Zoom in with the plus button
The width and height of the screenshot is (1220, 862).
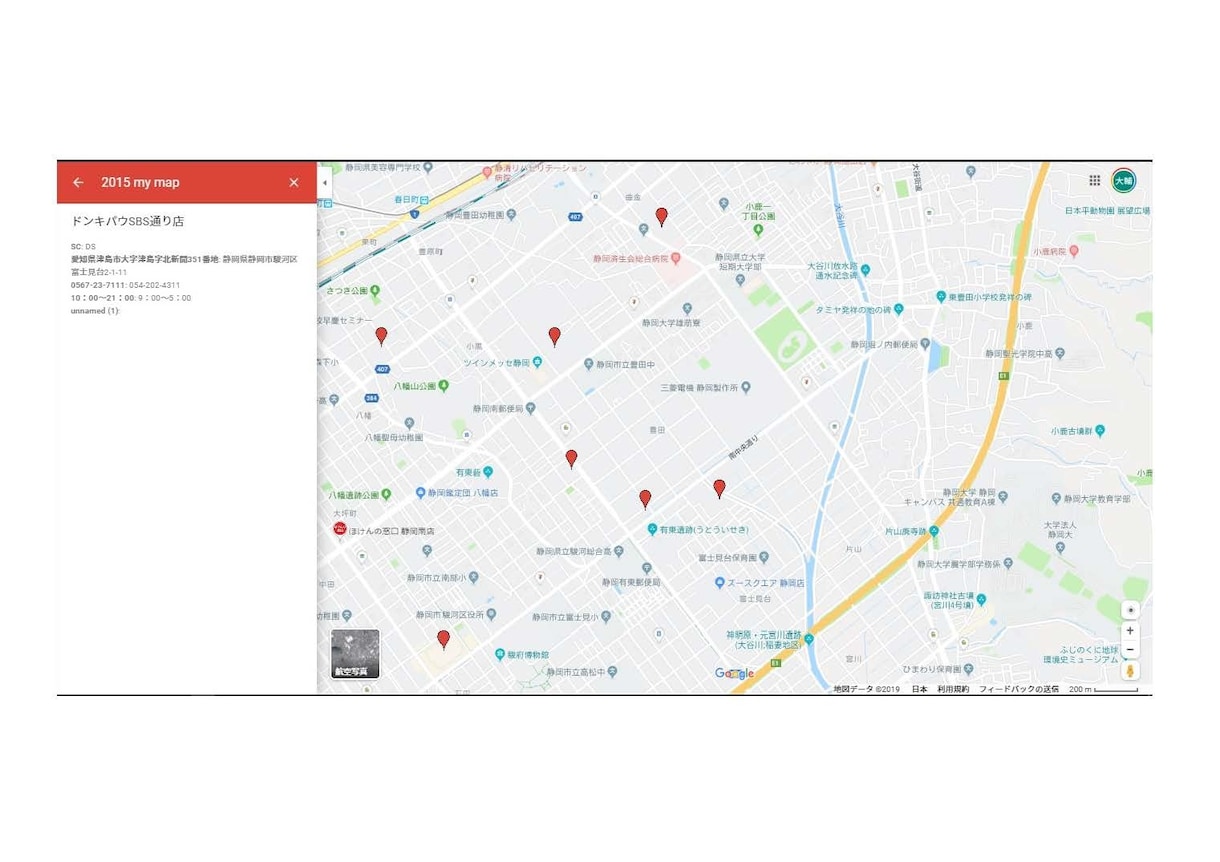pos(1130,631)
